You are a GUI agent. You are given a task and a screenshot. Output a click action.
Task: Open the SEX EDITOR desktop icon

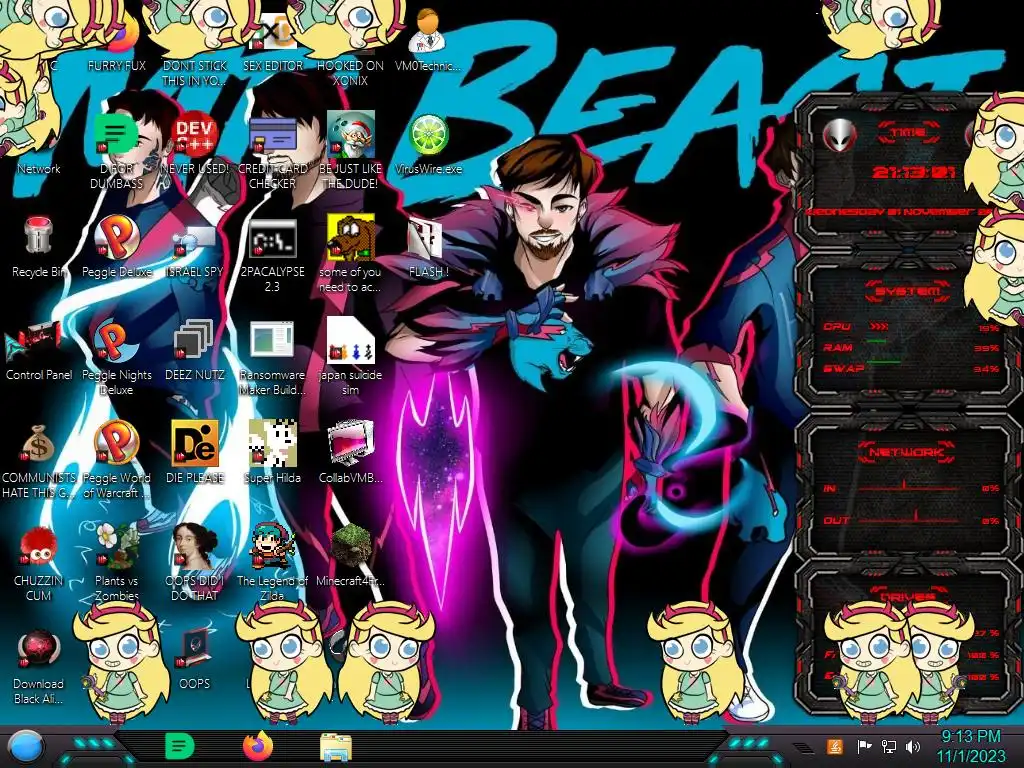pos(272,42)
